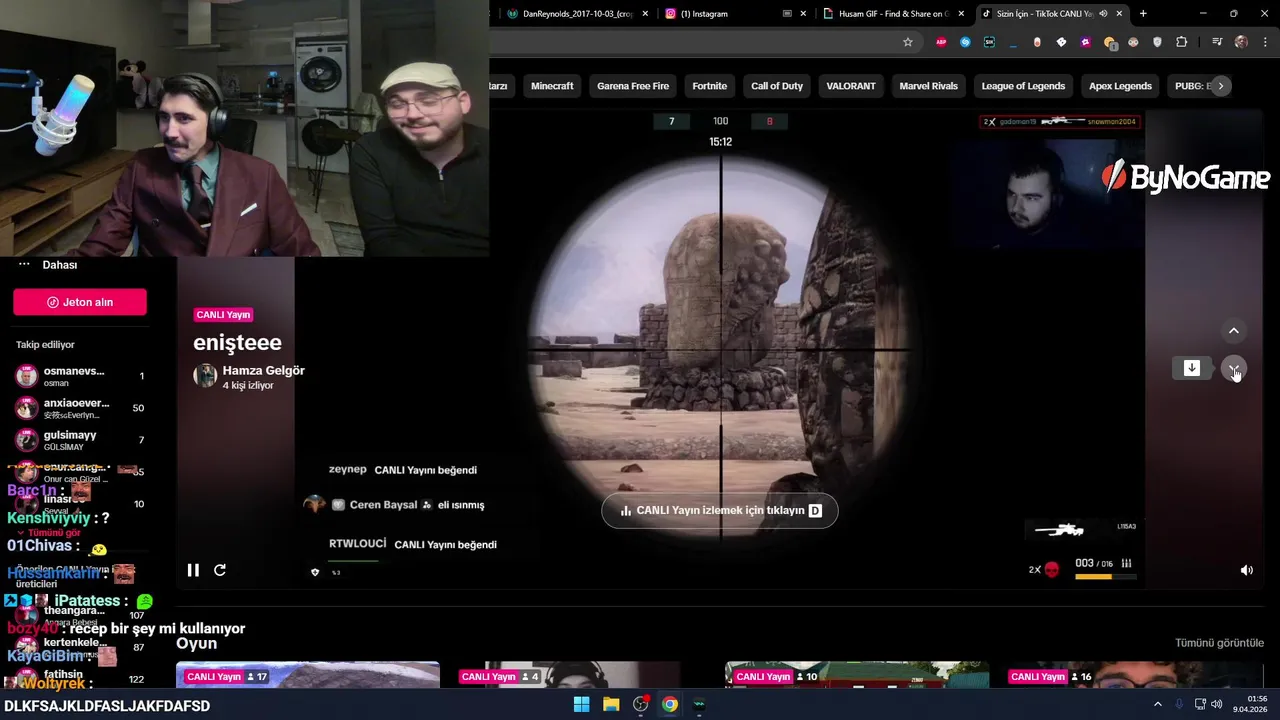Show hidden system tray icons
Image resolution: width=1280 pixels, height=720 pixels.
tap(1158, 705)
